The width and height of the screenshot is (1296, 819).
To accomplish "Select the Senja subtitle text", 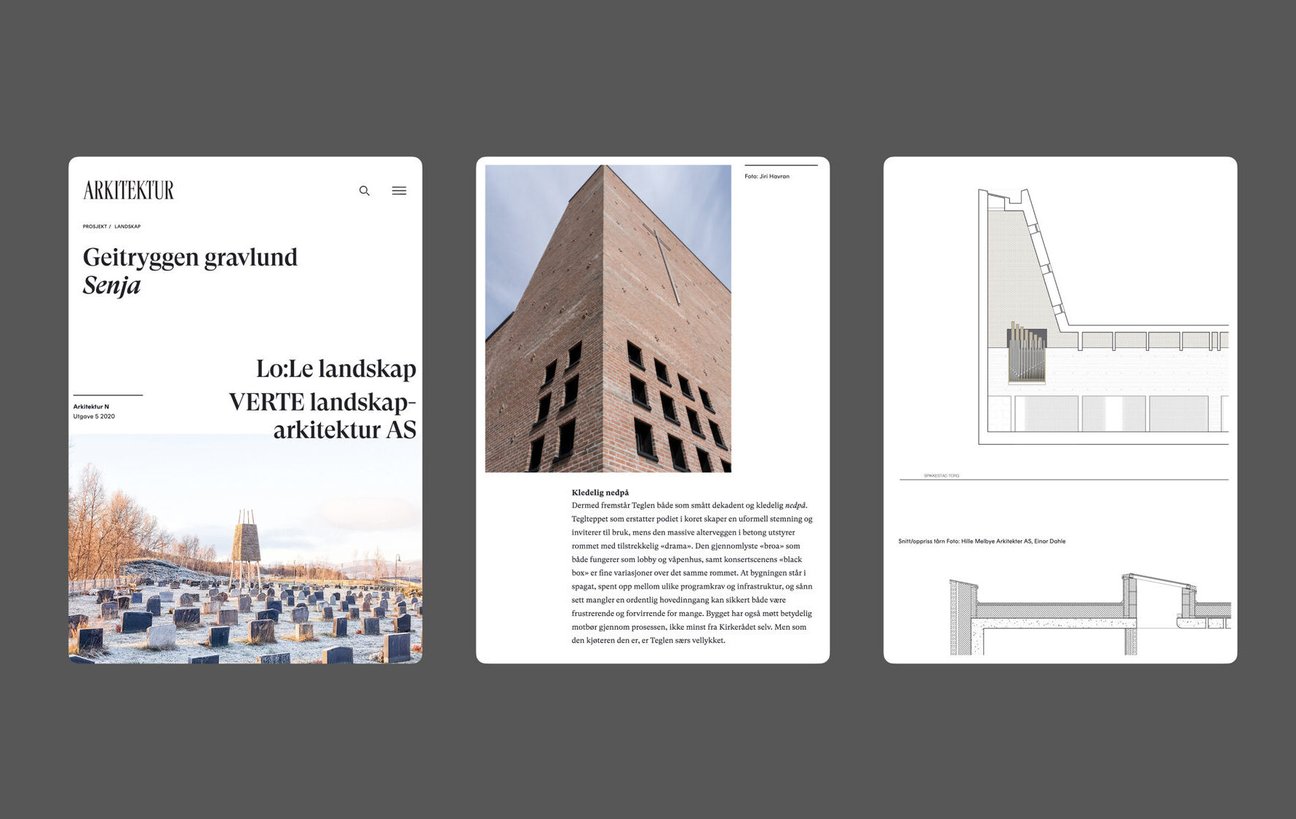I will (x=111, y=286).
